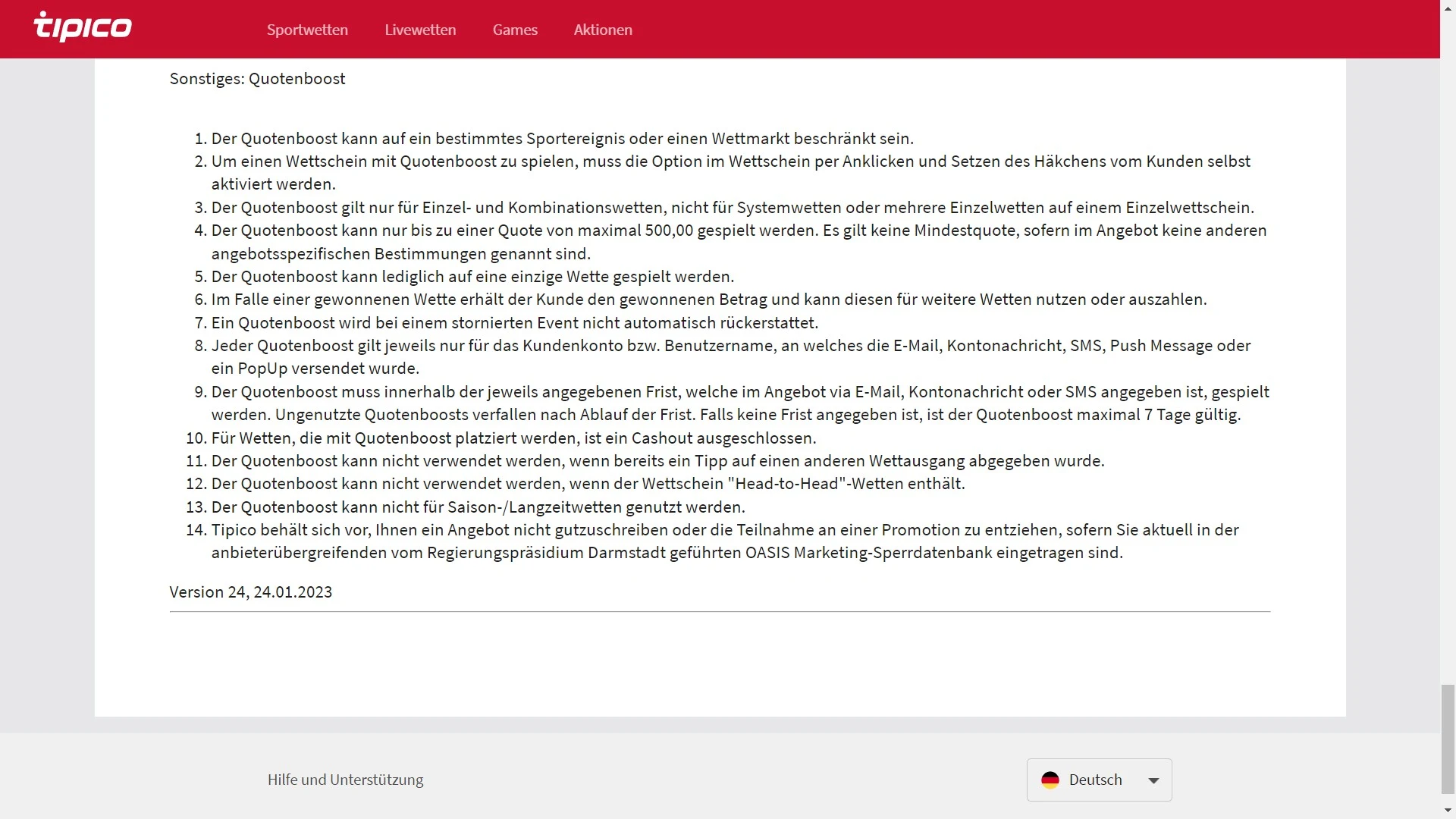Click rule 7 about stornierten Event
This screenshot has width=1456, height=819.
pos(515,323)
